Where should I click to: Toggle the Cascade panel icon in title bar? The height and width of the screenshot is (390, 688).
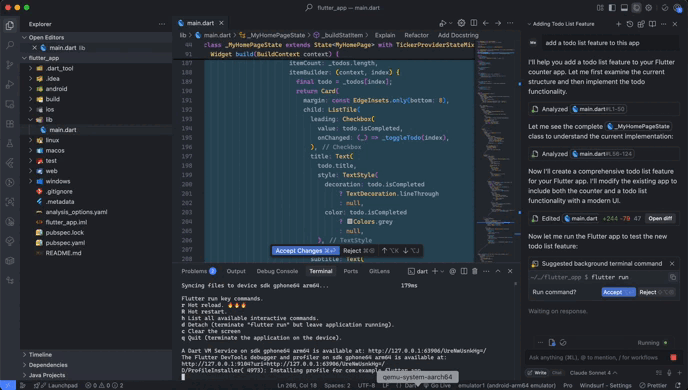[x=636, y=7]
